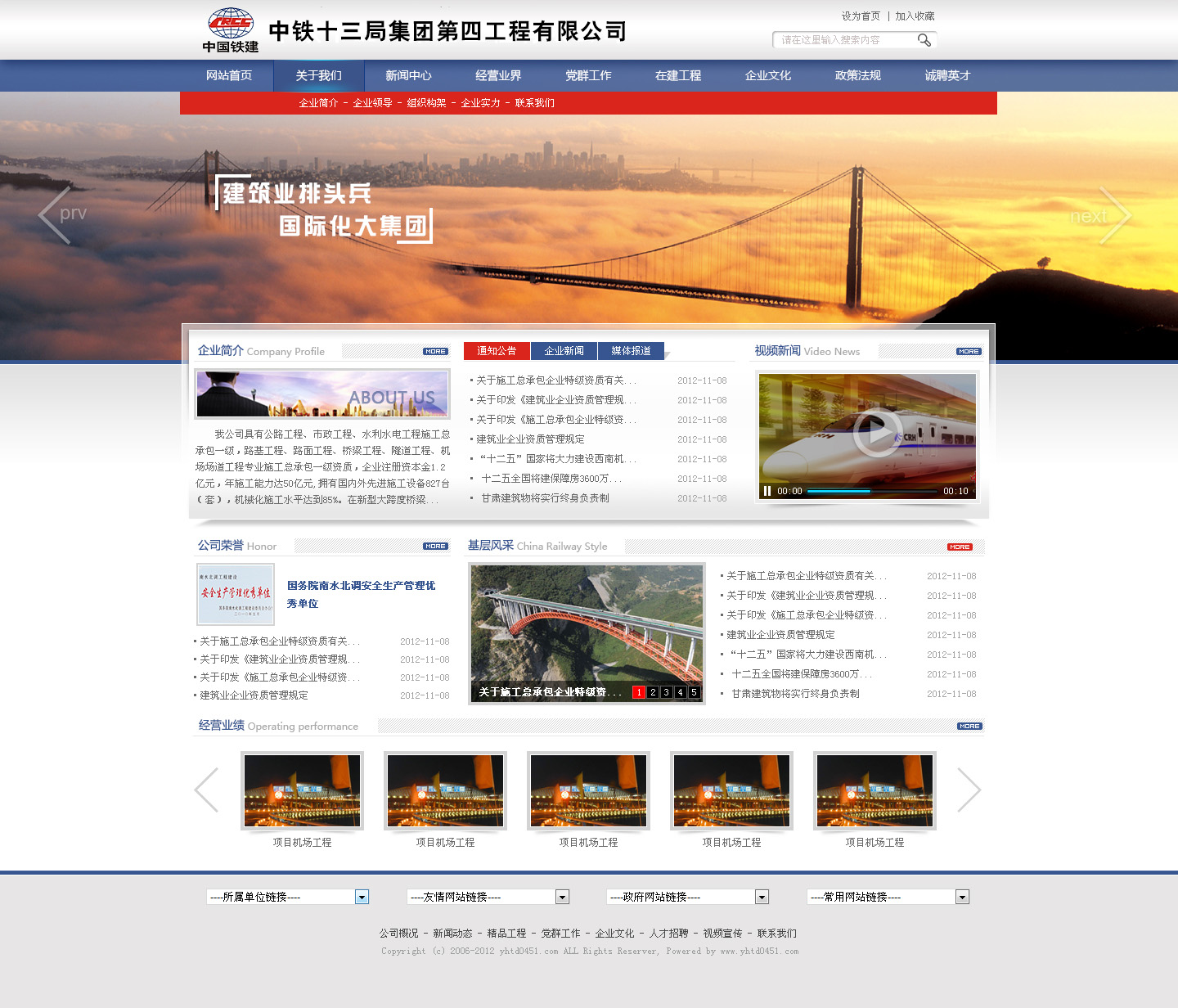
Task: Open 党群工作 navigation menu
Action: click(589, 75)
